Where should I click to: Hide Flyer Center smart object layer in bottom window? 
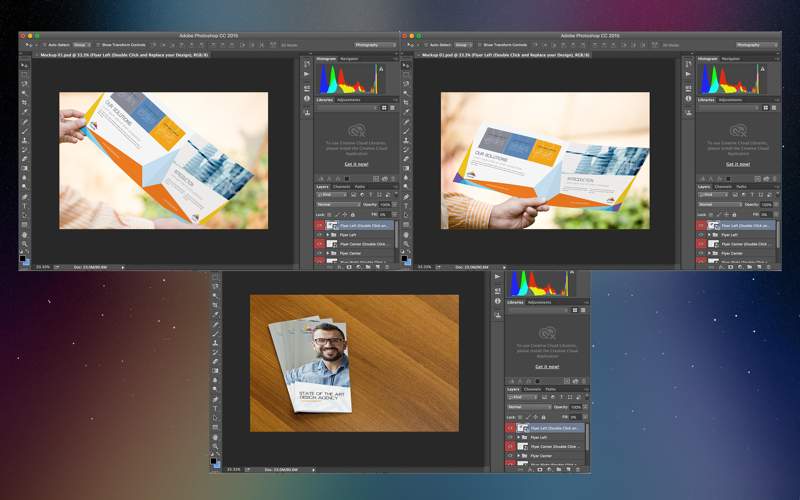(x=510, y=446)
